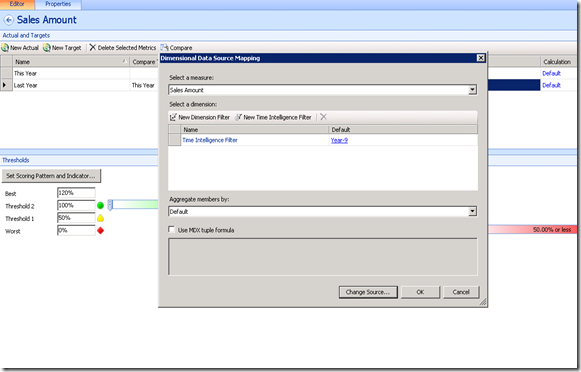Click the New Target toolbar icon
Viewport: 581px width, 372px height.
coord(47,47)
